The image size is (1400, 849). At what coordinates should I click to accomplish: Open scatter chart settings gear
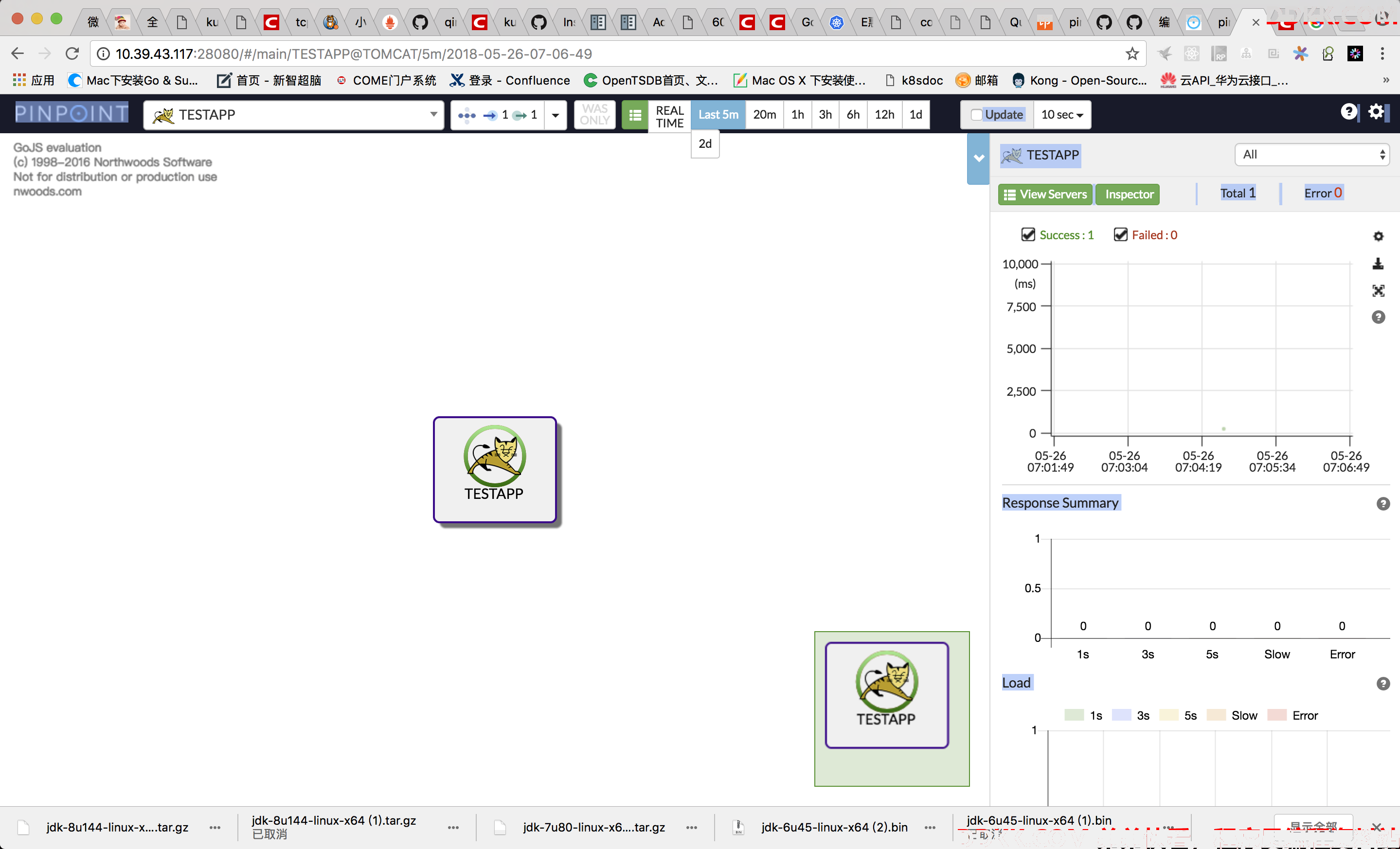pyautogui.click(x=1378, y=236)
